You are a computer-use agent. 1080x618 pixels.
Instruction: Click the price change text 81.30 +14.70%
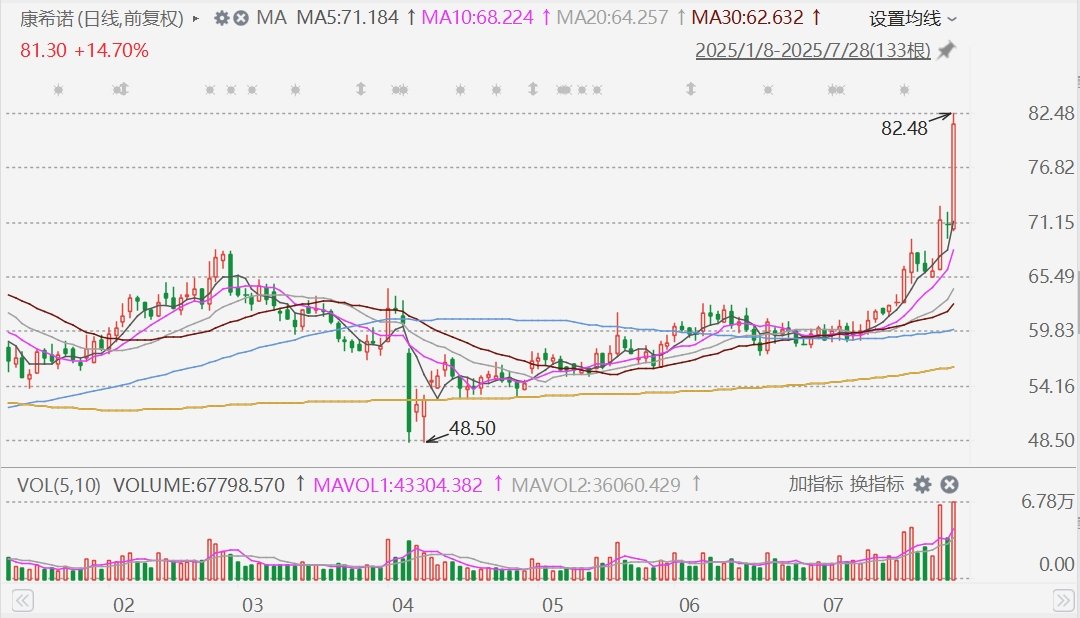pyautogui.click(x=84, y=50)
